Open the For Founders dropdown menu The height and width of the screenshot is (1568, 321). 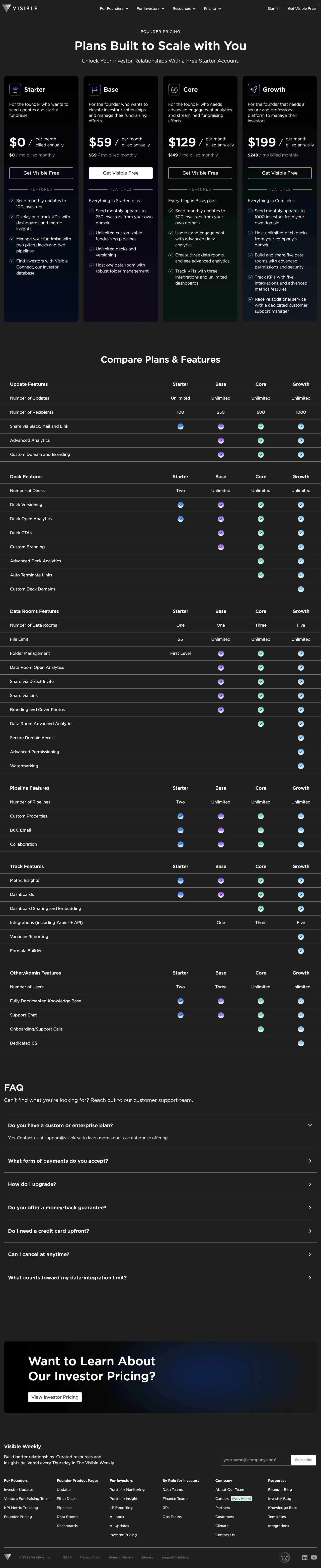coord(114,9)
